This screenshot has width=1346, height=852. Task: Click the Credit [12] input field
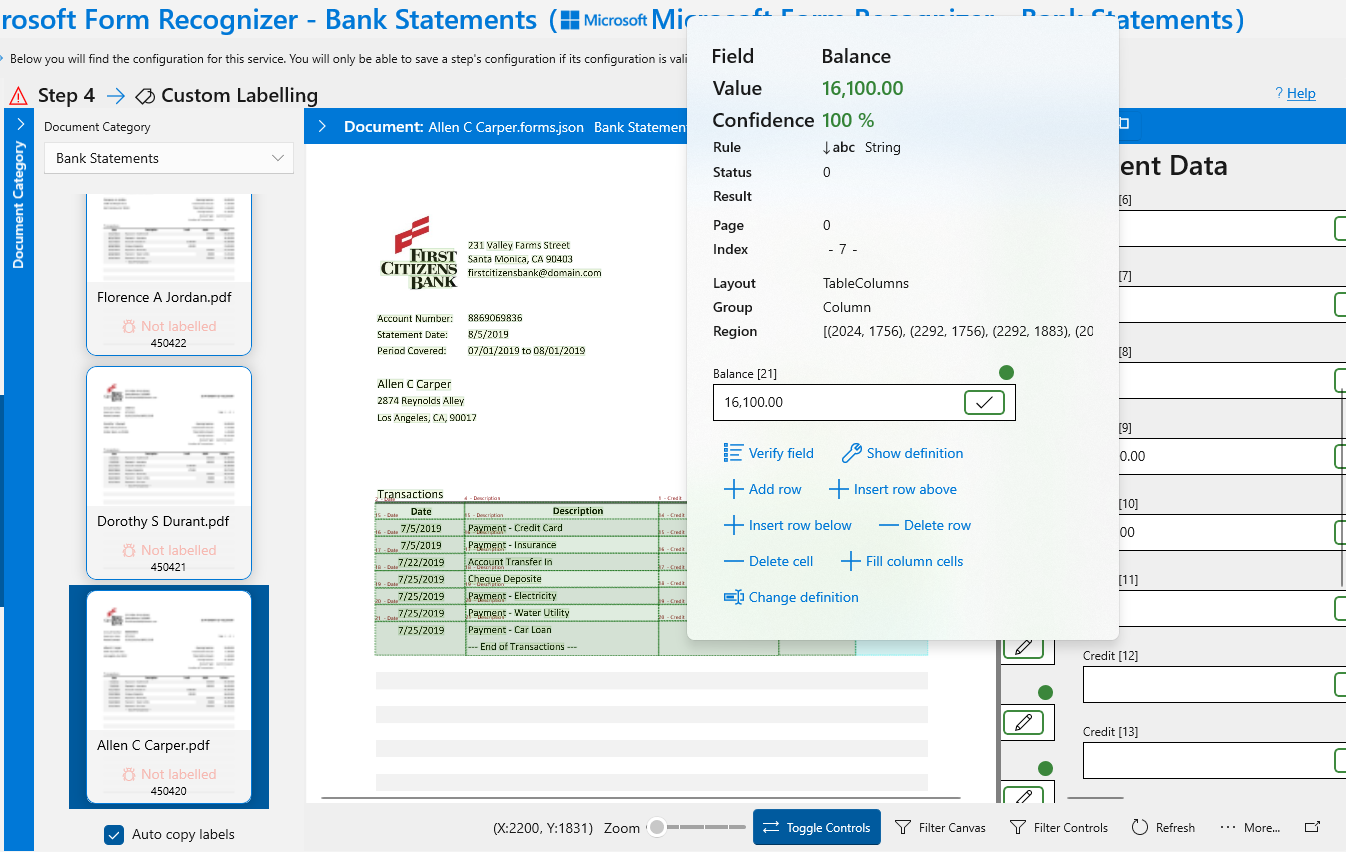[1214, 684]
